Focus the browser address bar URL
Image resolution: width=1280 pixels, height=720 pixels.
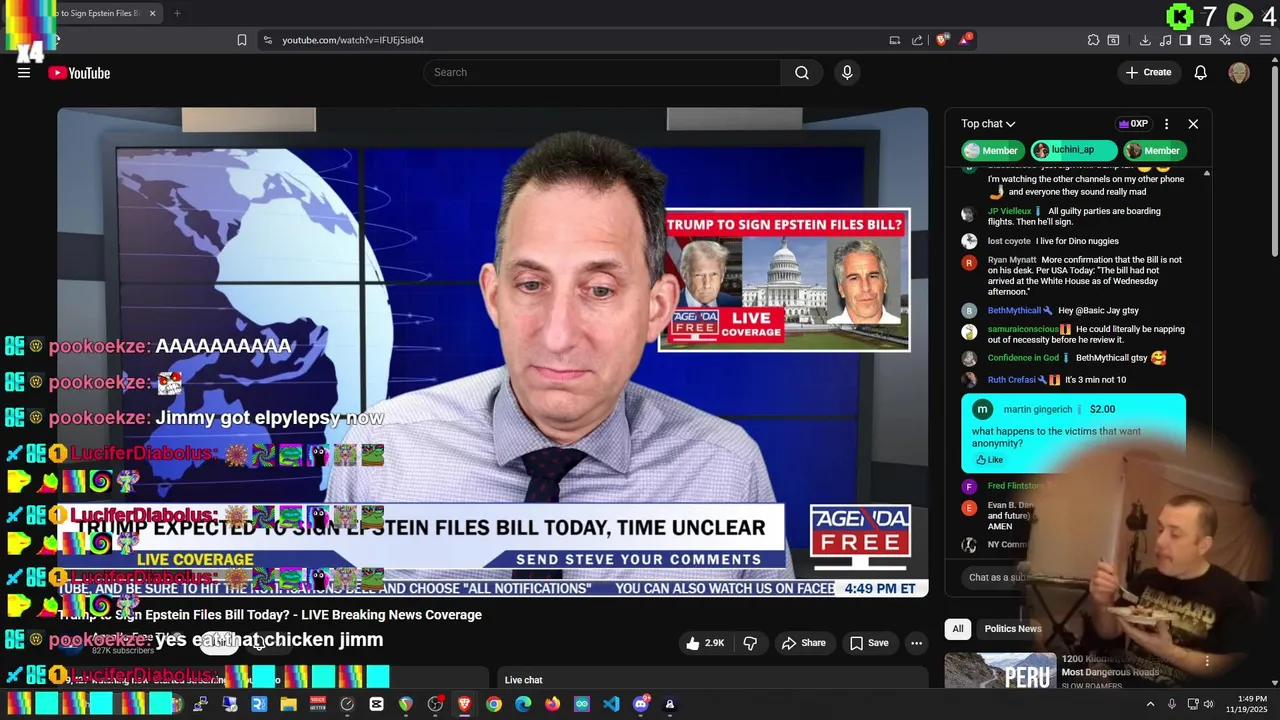(x=353, y=40)
